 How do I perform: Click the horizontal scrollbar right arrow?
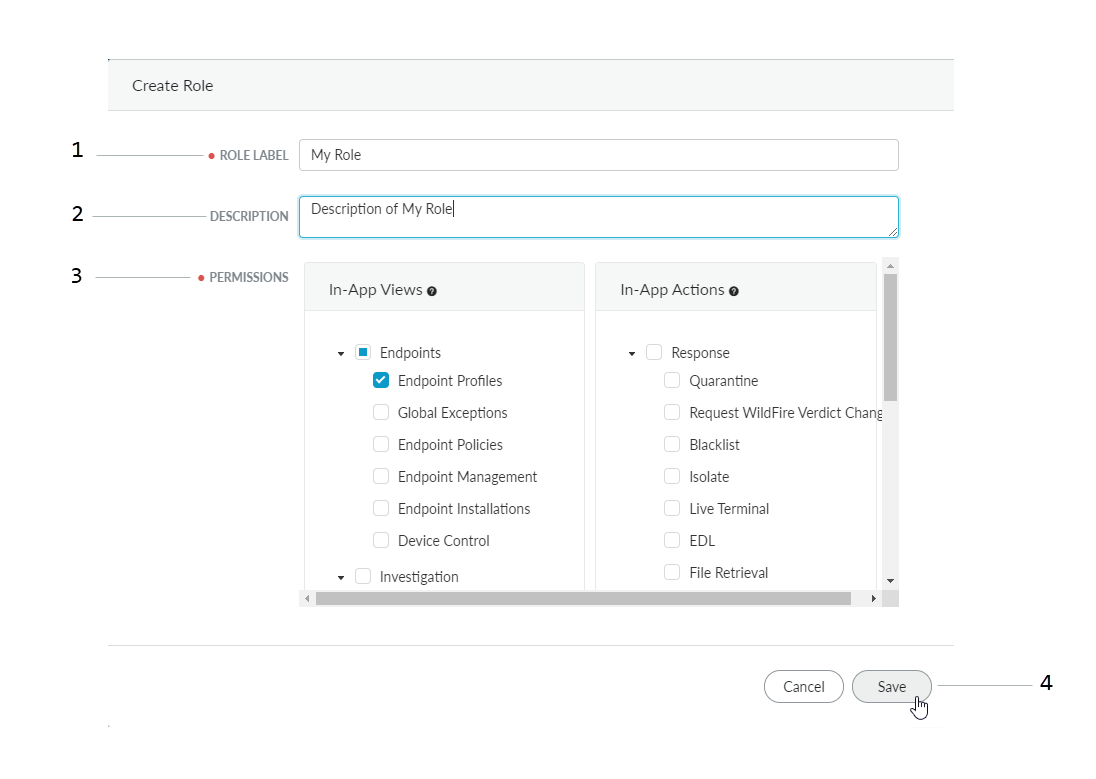873,598
